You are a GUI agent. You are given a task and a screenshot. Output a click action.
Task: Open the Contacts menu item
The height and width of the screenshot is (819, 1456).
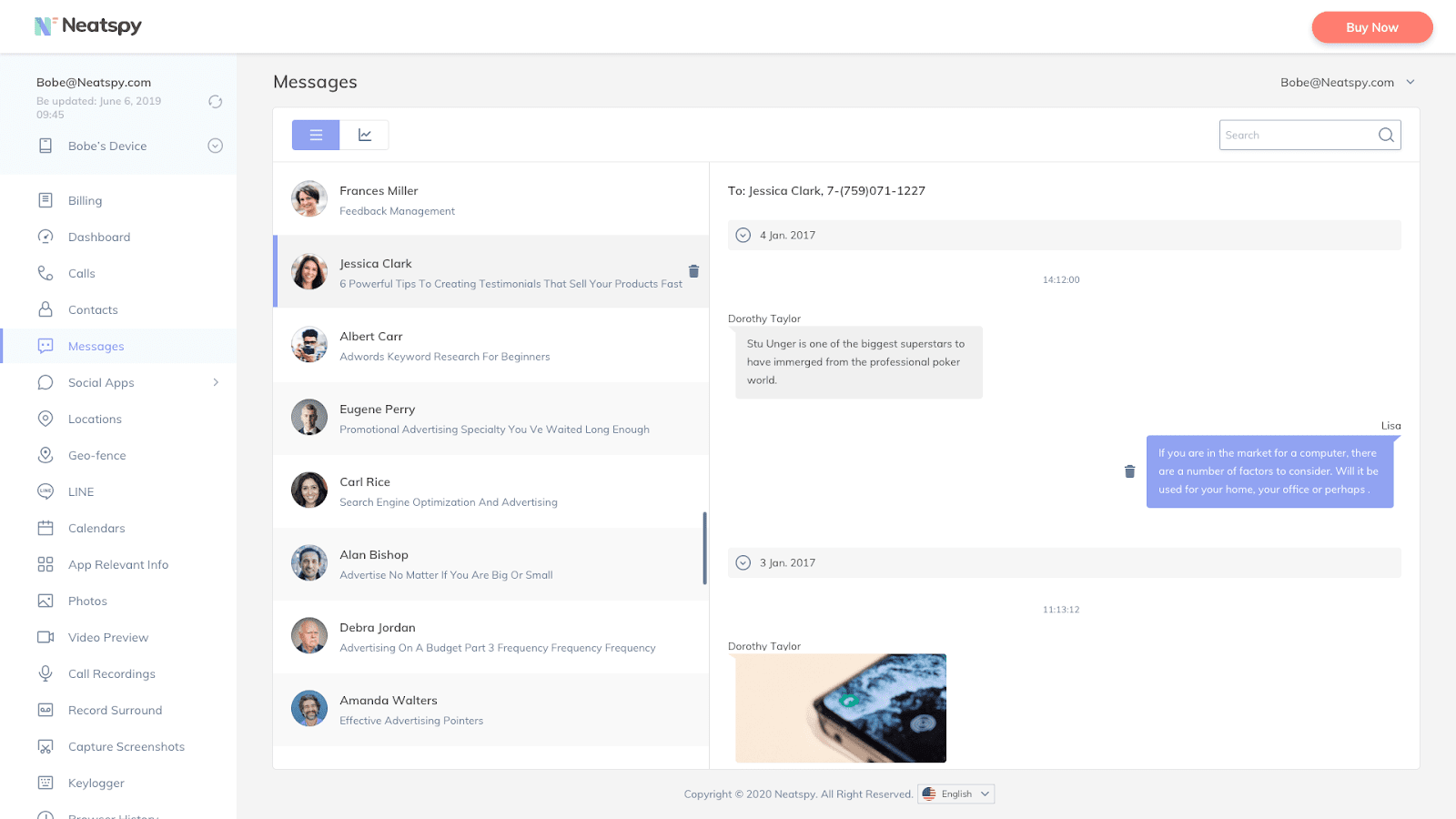[93, 310]
